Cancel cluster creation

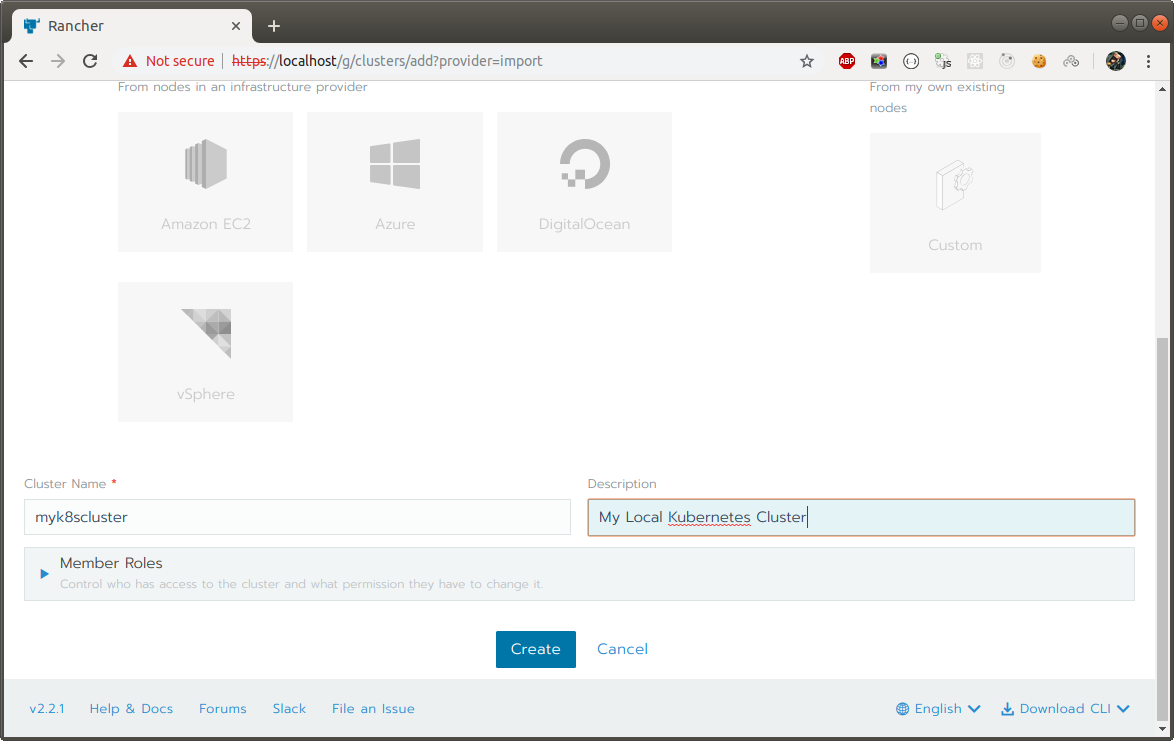pyautogui.click(x=622, y=649)
